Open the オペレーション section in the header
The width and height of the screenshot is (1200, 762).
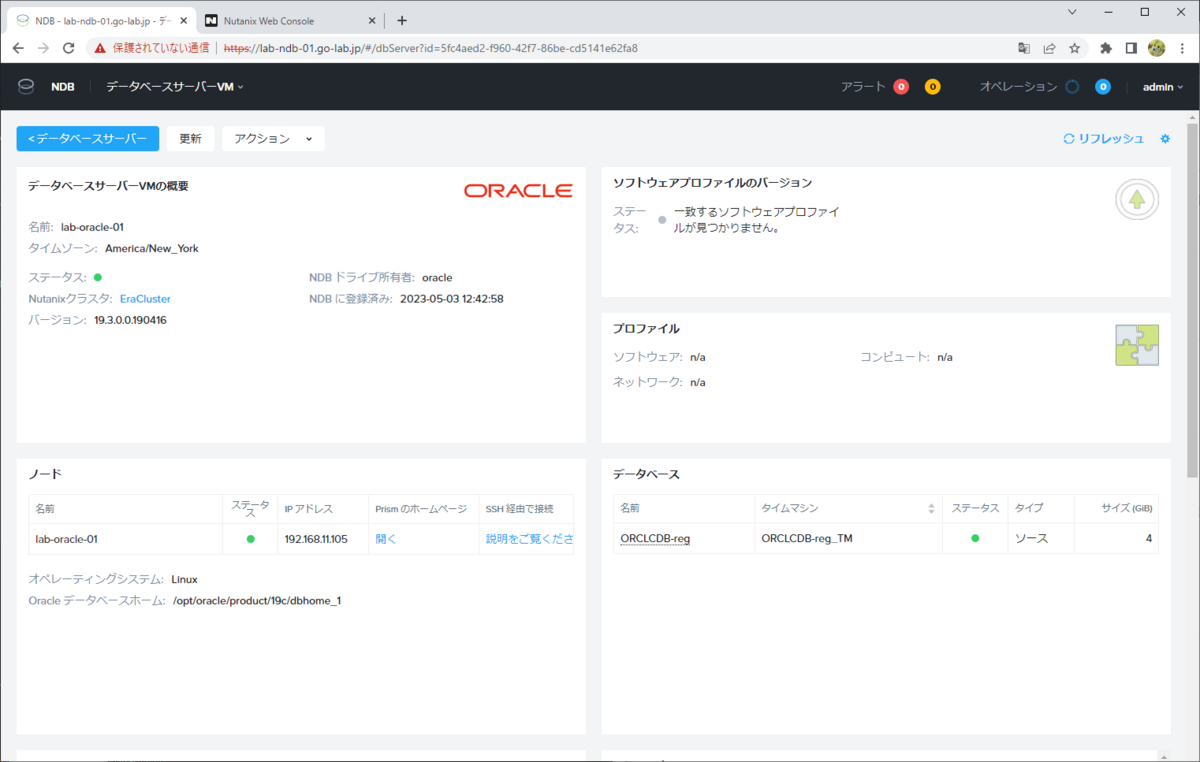pyautogui.click(x=1018, y=87)
